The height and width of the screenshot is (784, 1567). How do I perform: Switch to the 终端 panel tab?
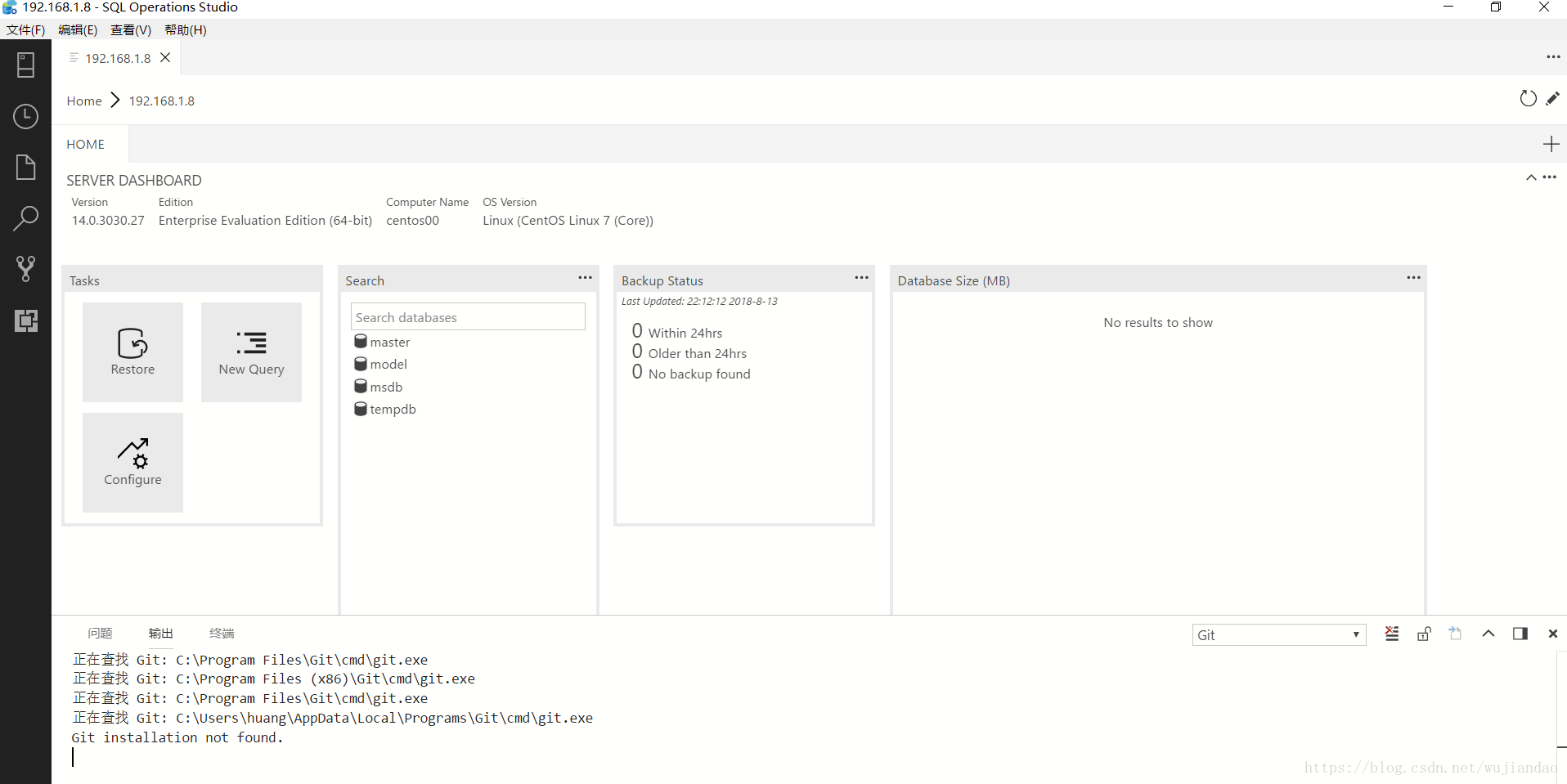tap(222, 634)
